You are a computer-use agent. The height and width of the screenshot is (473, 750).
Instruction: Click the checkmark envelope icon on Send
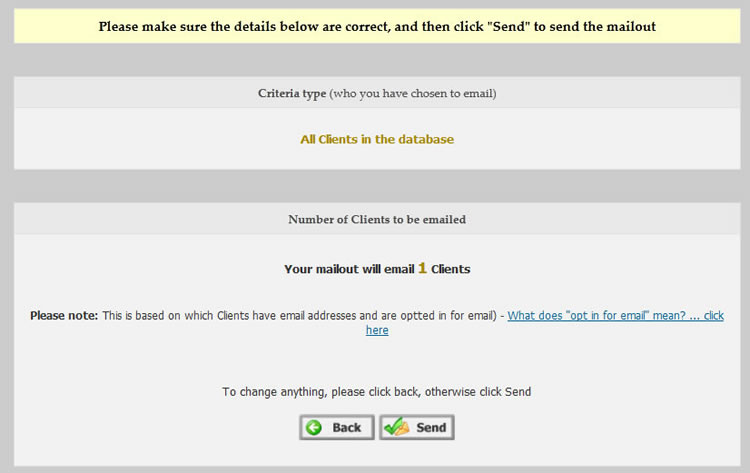[x=396, y=428]
